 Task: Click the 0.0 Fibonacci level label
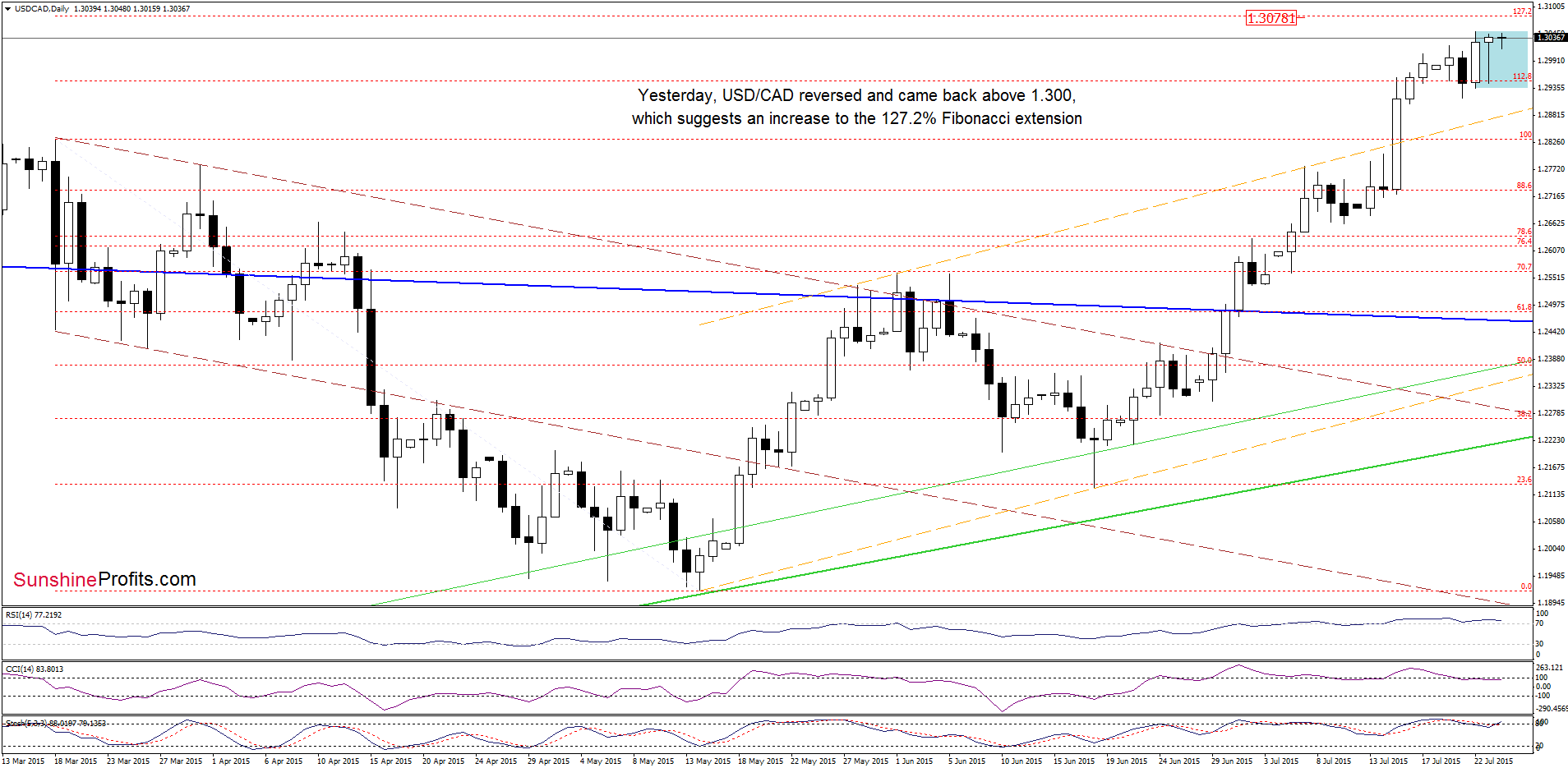coord(1526,586)
